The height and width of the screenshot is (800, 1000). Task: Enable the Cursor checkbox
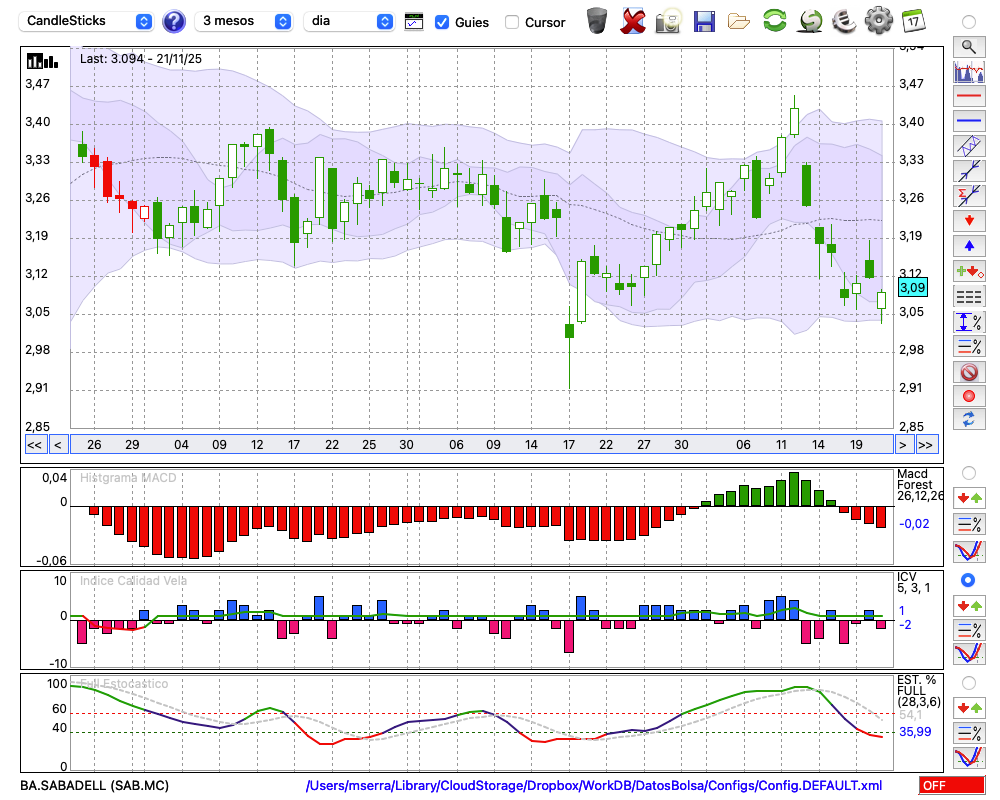pyautogui.click(x=512, y=21)
